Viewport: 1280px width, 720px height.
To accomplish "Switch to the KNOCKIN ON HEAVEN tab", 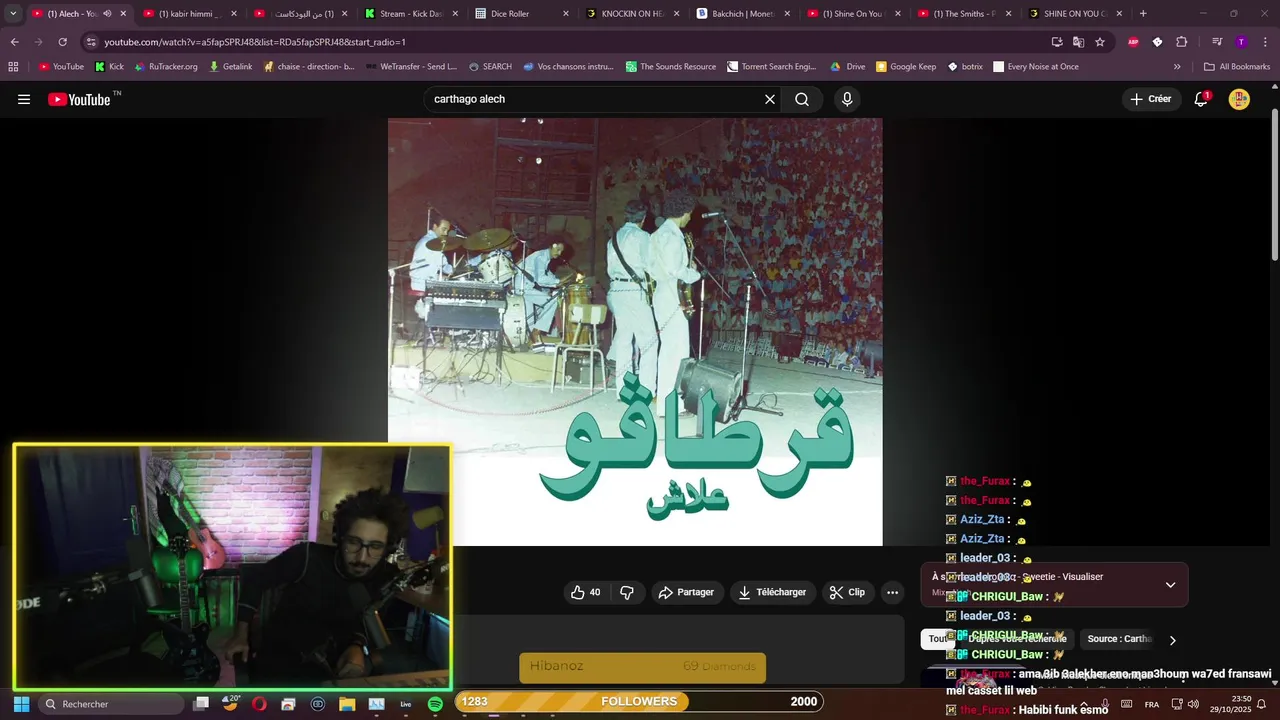I will [631, 13].
